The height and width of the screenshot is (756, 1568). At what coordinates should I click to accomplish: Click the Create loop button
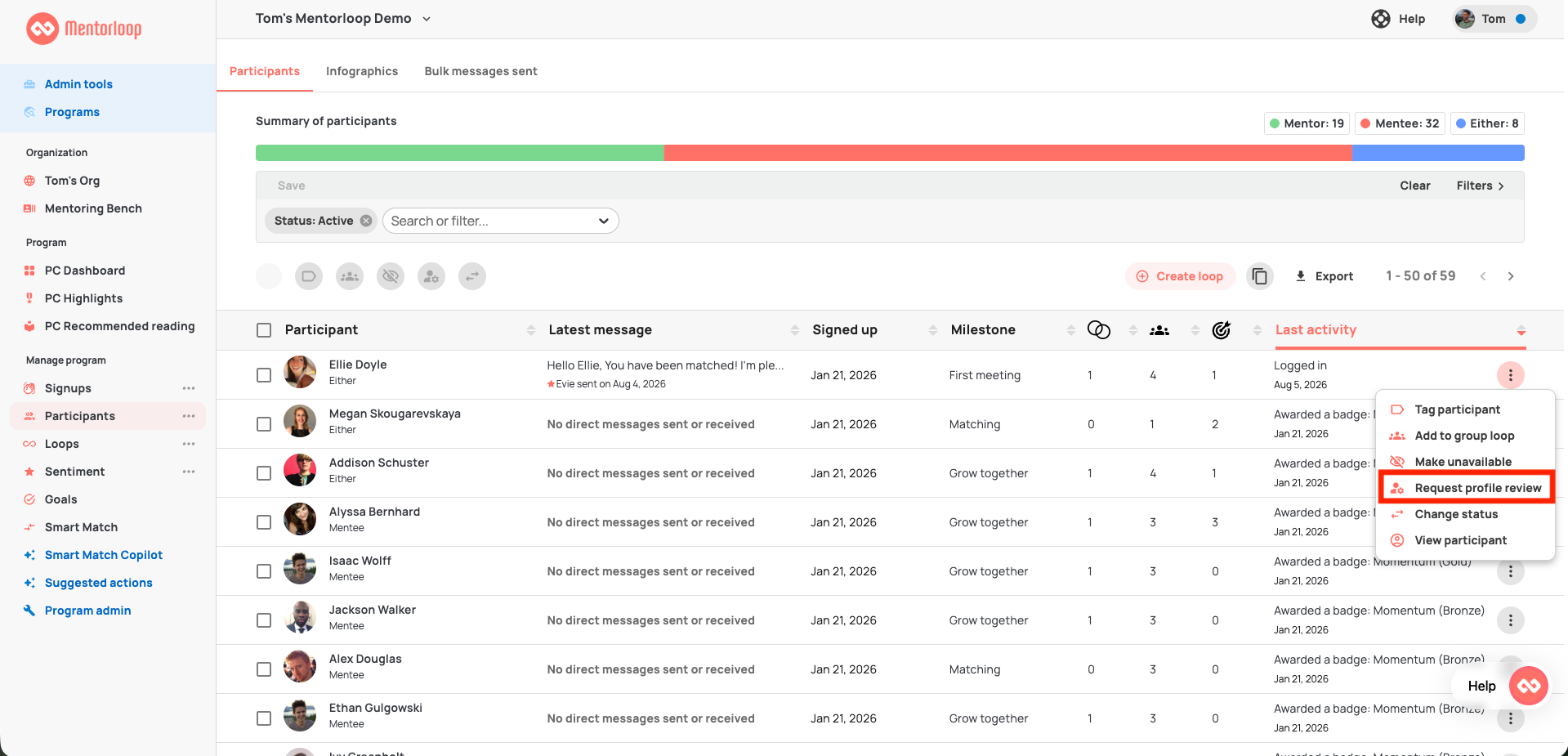point(1179,276)
